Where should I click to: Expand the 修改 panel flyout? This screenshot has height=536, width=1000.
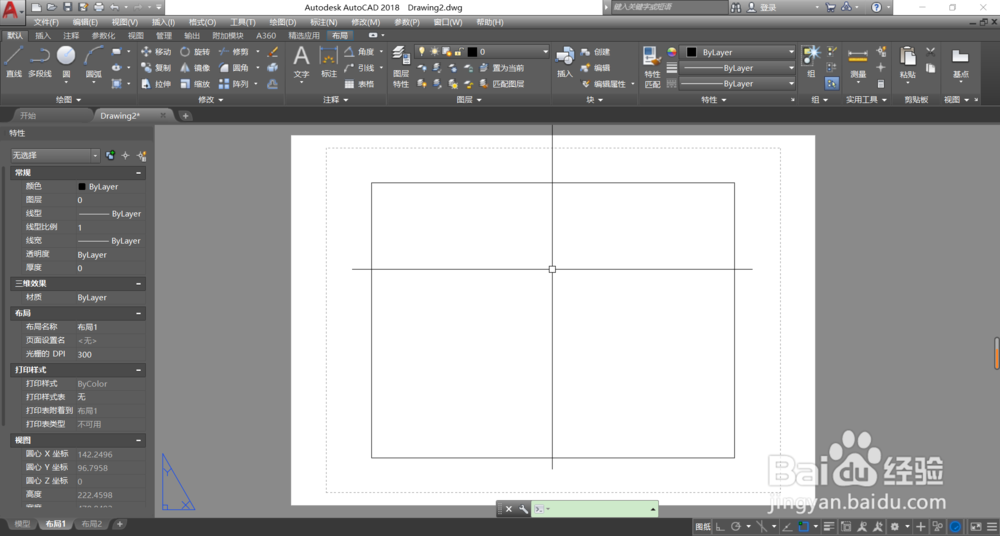tap(211, 100)
